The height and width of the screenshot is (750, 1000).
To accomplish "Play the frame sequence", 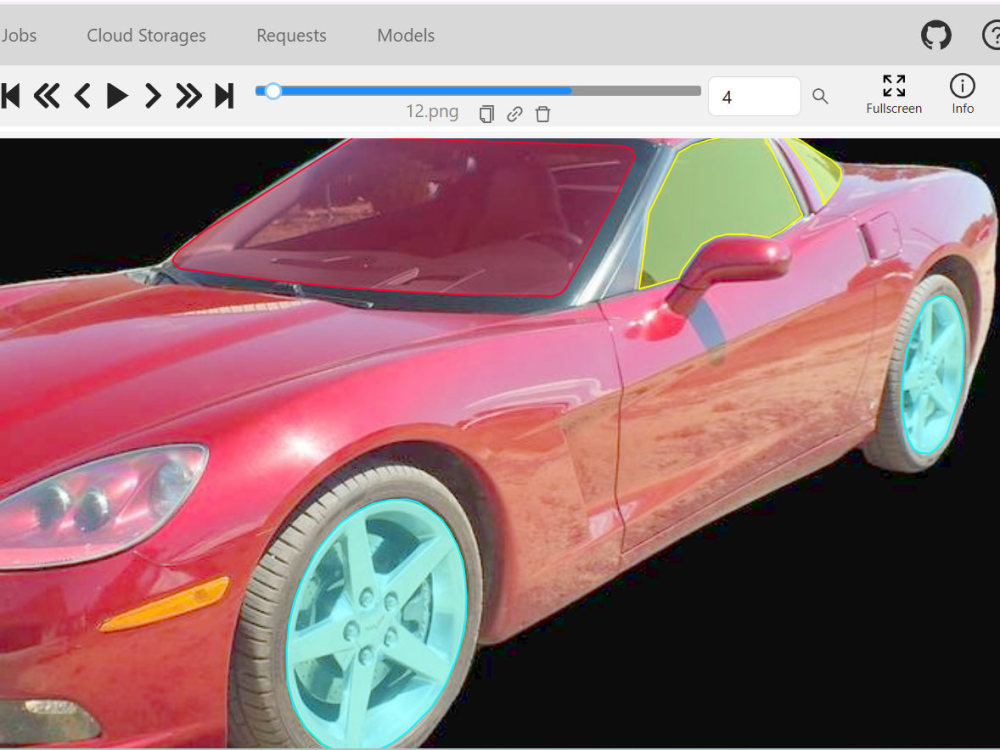I will coord(117,96).
